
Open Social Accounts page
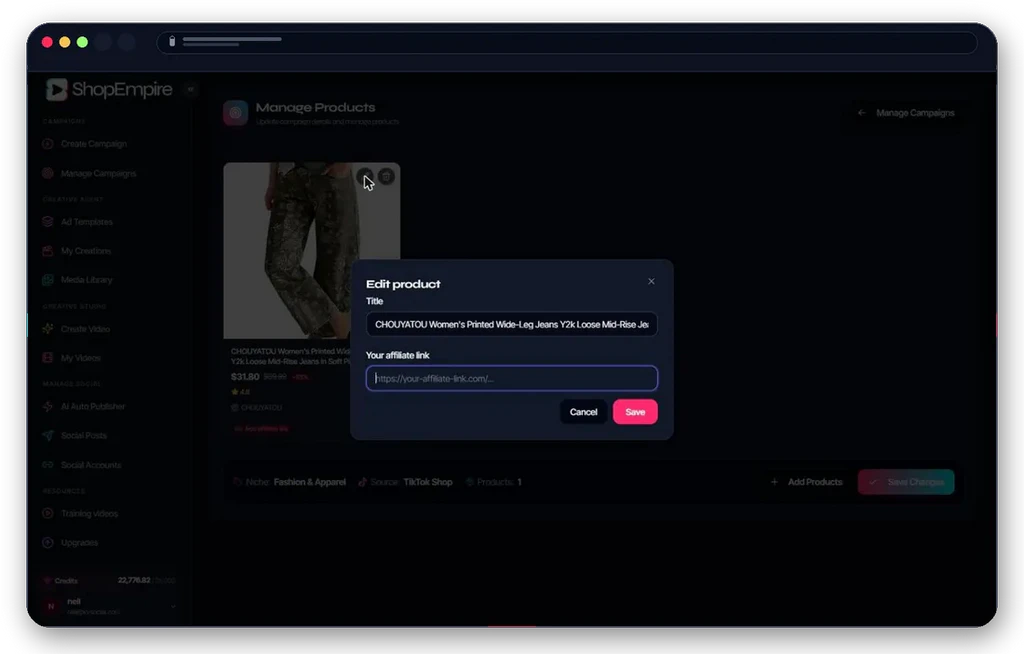(91, 465)
